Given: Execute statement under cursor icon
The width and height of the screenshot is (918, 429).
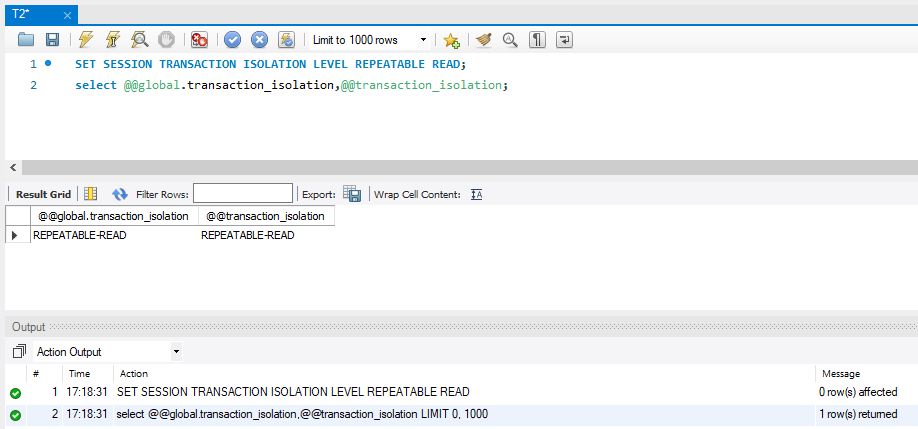Looking at the screenshot, I should click(x=112, y=40).
